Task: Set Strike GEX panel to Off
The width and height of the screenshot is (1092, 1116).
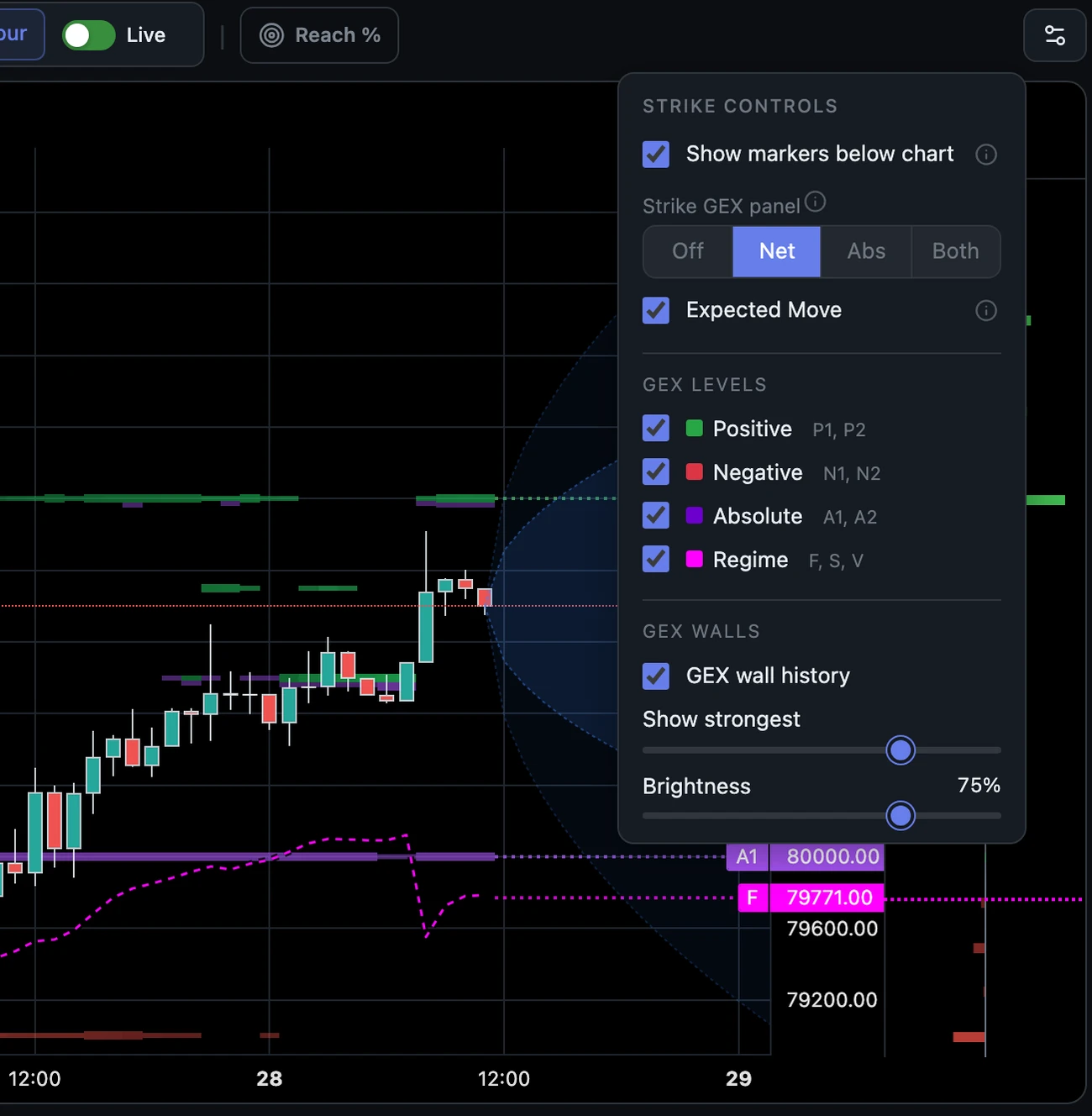Action: click(688, 251)
